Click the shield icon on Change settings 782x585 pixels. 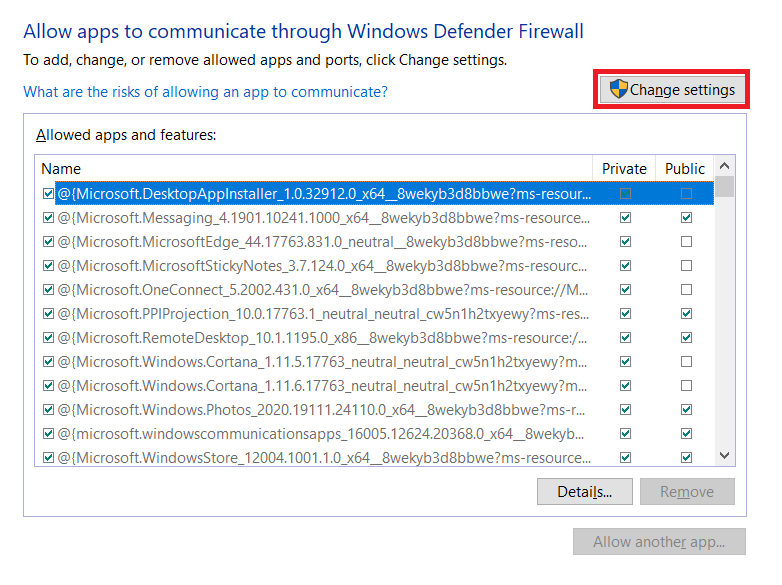pyautogui.click(x=618, y=89)
